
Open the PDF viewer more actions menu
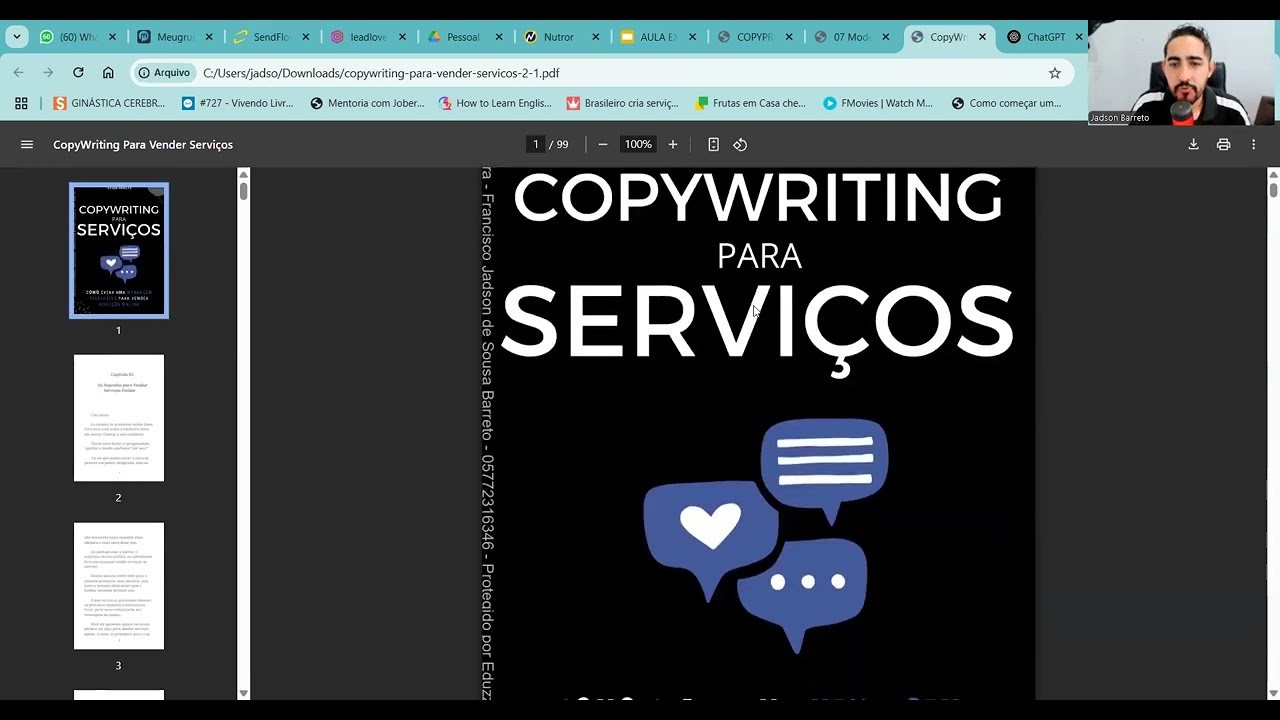pos(1253,145)
